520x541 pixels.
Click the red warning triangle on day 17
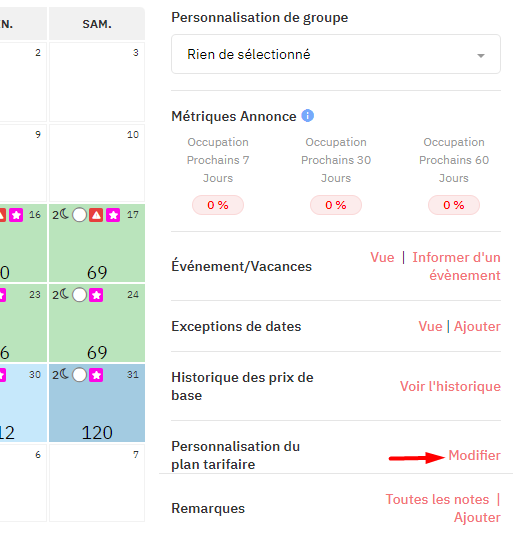point(96,215)
